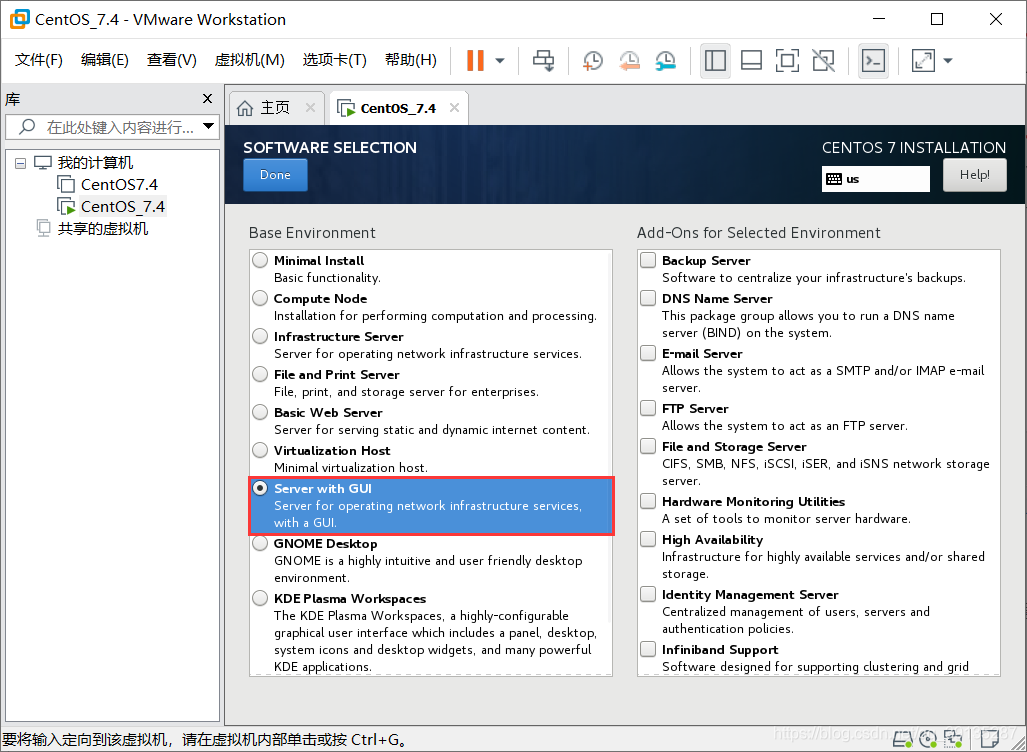Pause the virtual machine with orange pause icon
Image resolution: width=1027 pixels, height=752 pixels.
point(476,60)
